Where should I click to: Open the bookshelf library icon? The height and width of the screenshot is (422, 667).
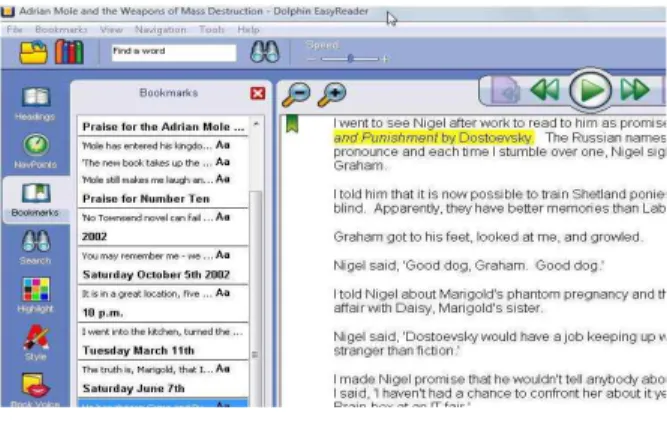[x=69, y=52]
